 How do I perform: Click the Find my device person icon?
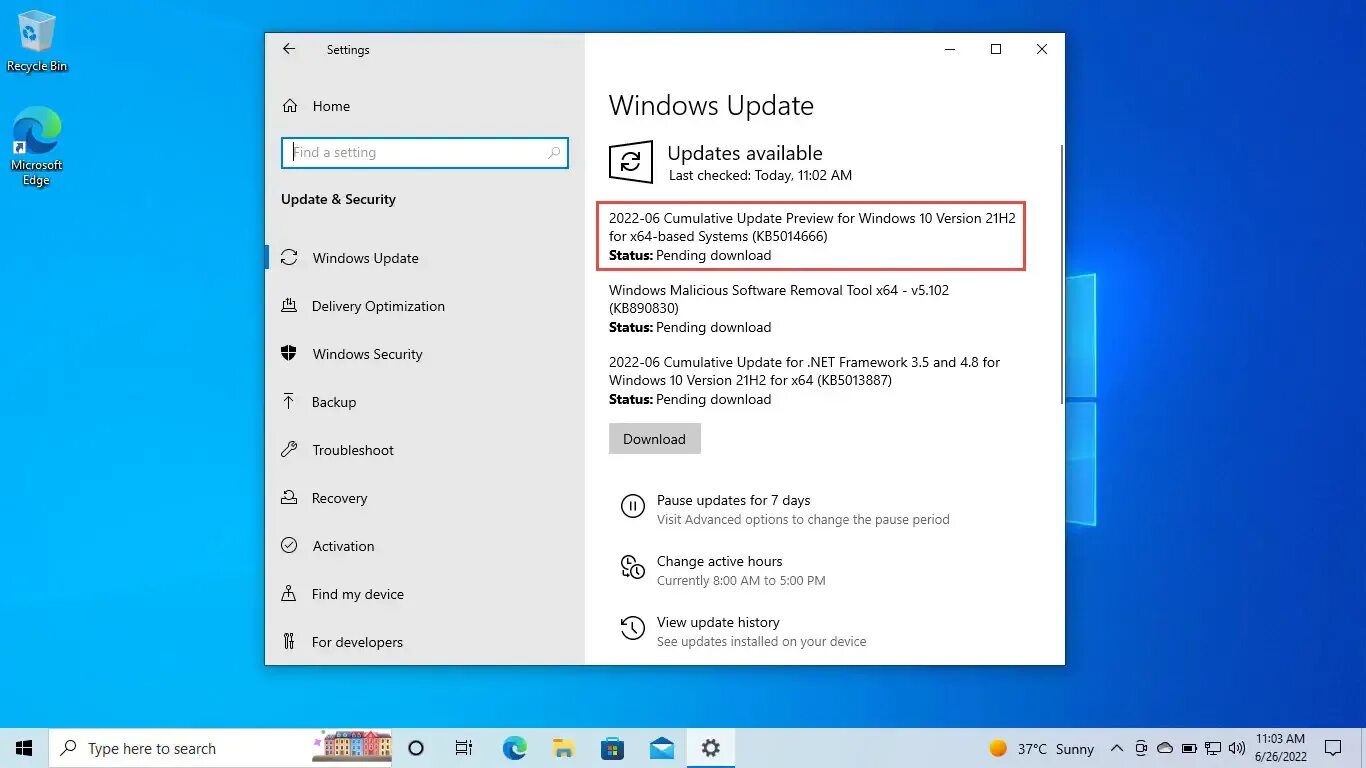coord(289,593)
